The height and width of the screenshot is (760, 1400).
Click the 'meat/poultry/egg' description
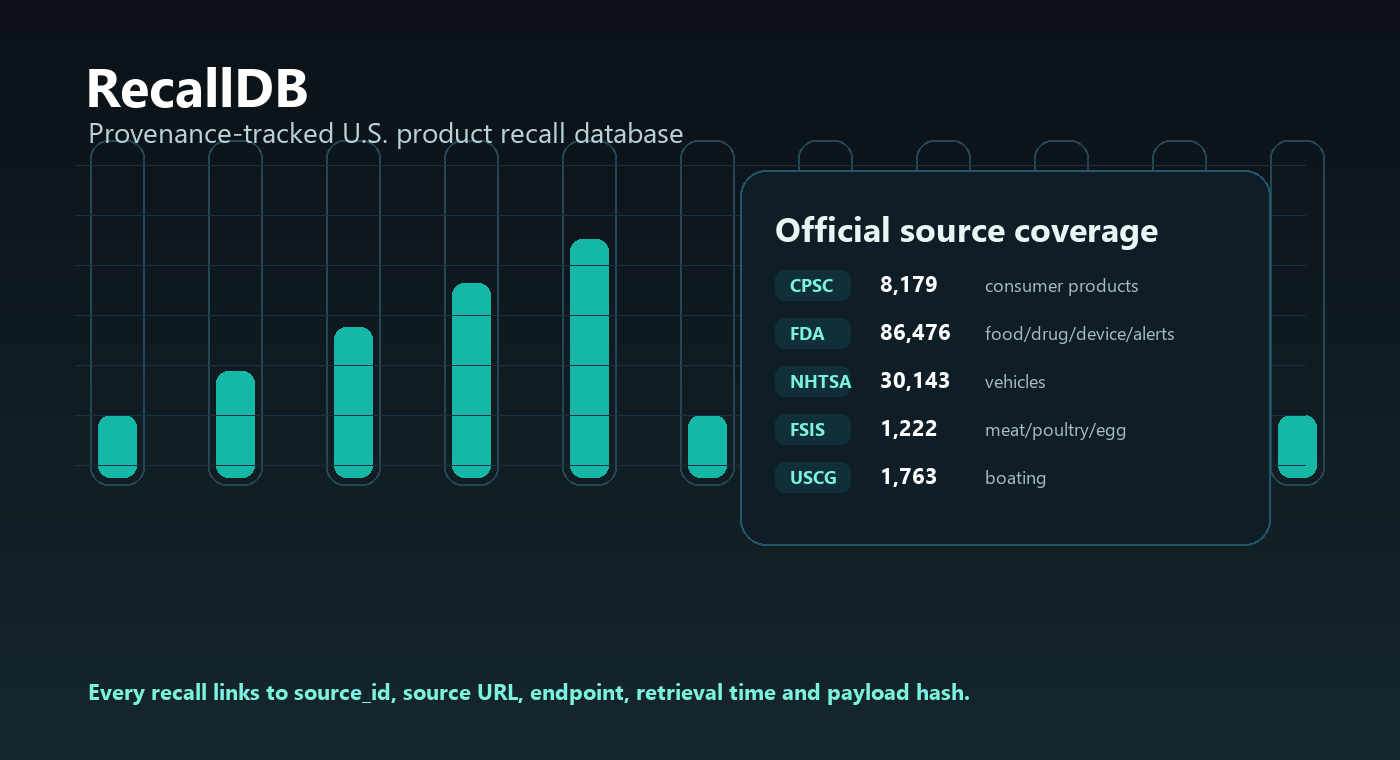[x=1056, y=430]
